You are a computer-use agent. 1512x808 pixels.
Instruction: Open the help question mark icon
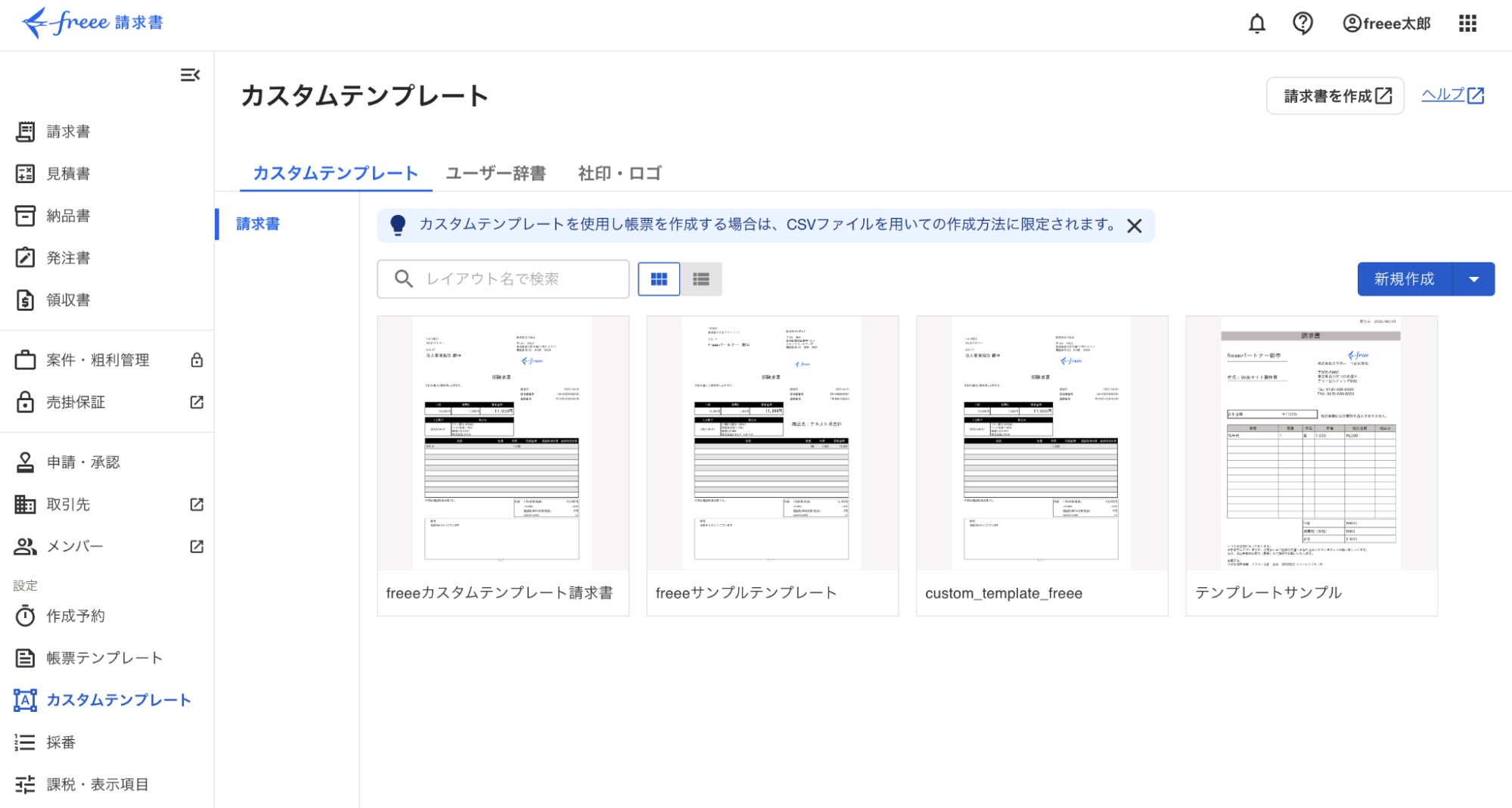click(x=1302, y=23)
